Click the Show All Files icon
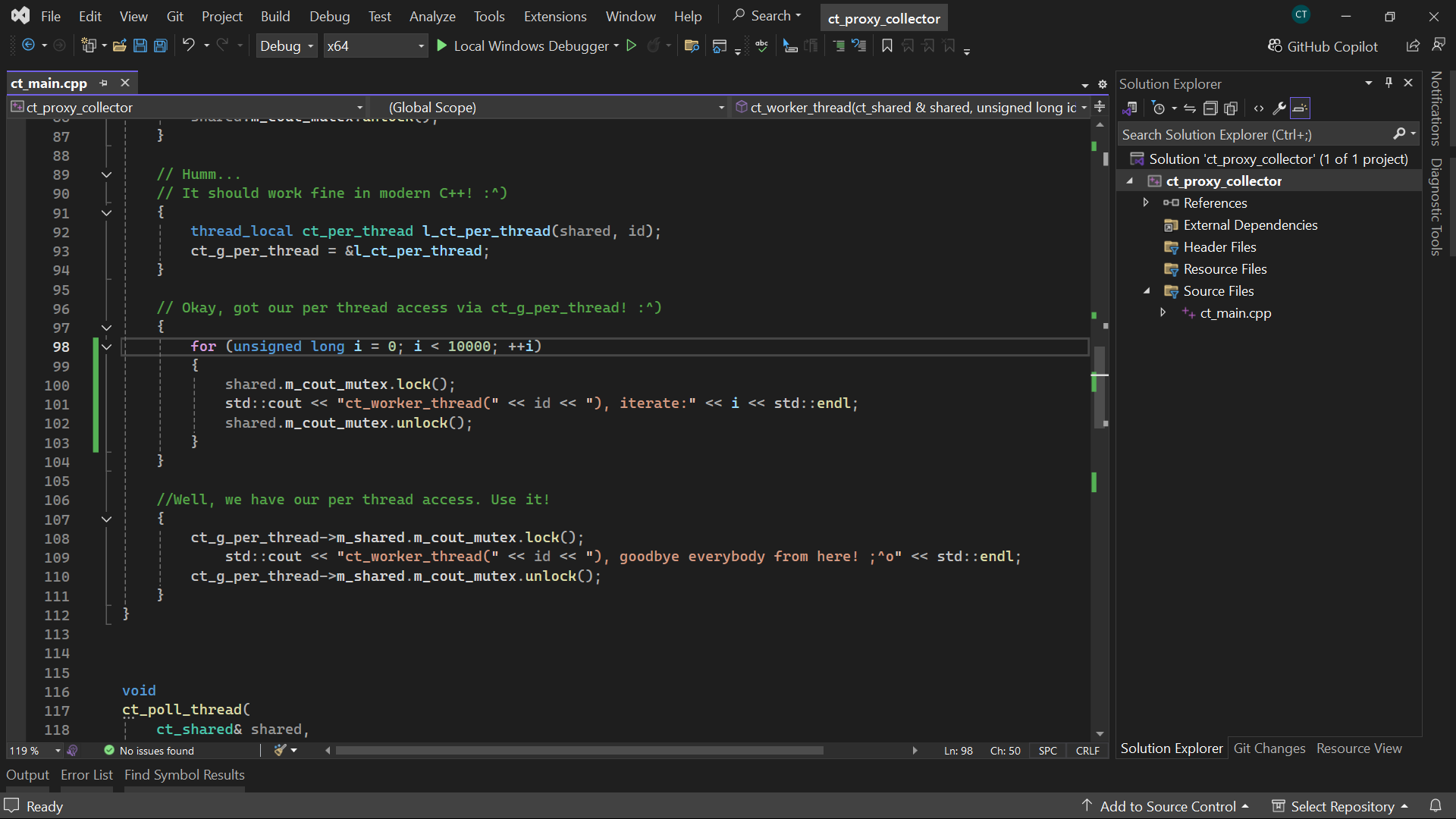The height and width of the screenshot is (819, 1456). pos(1231,108)
